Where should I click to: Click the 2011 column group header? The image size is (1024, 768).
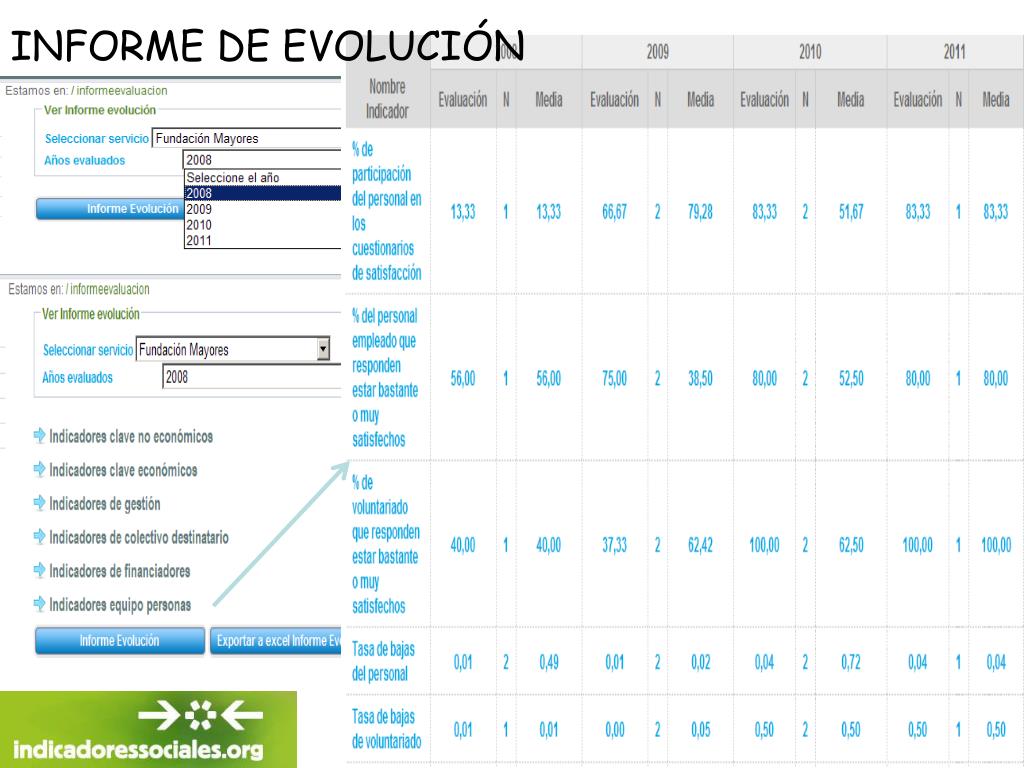955,52
